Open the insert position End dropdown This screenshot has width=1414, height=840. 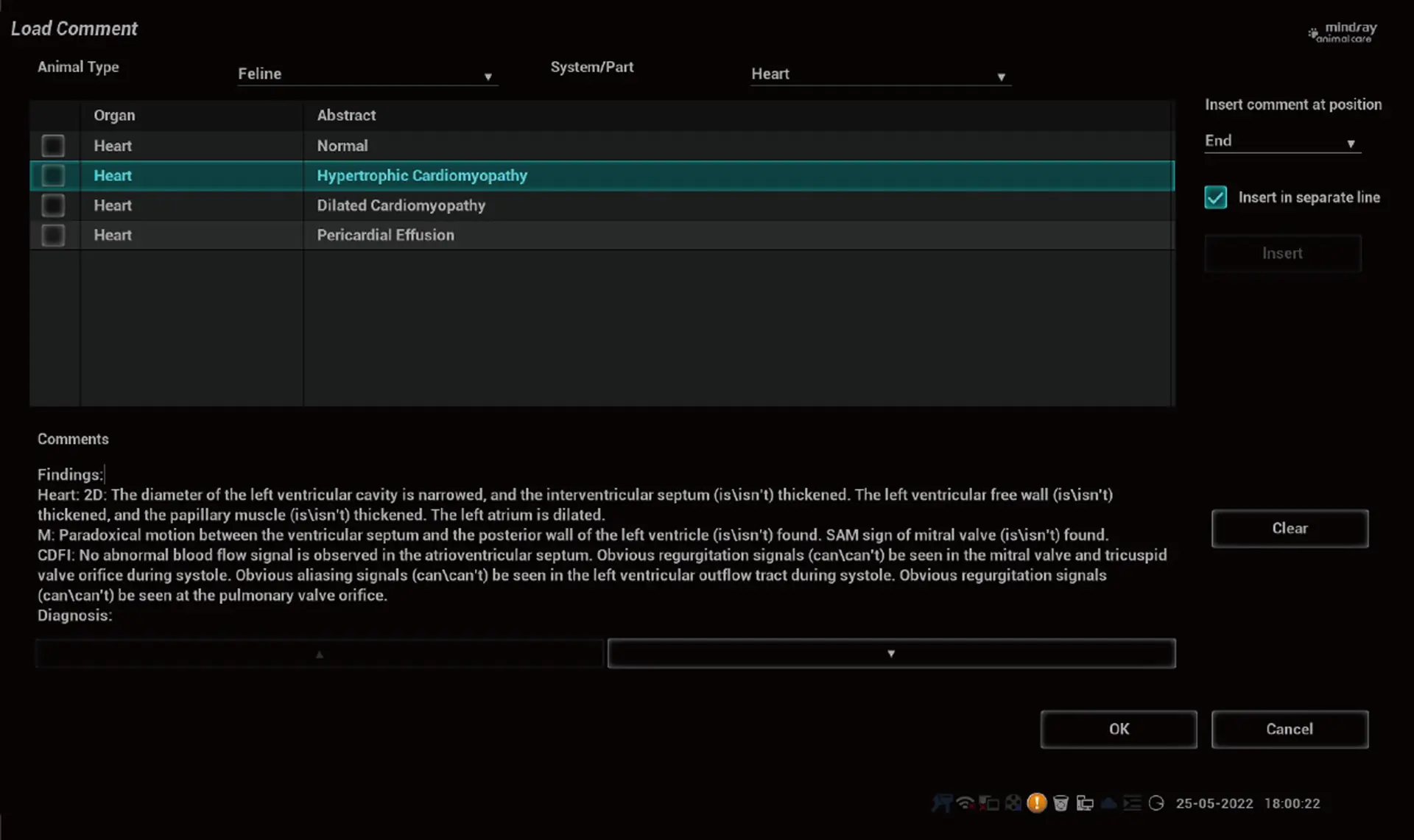1282,141
